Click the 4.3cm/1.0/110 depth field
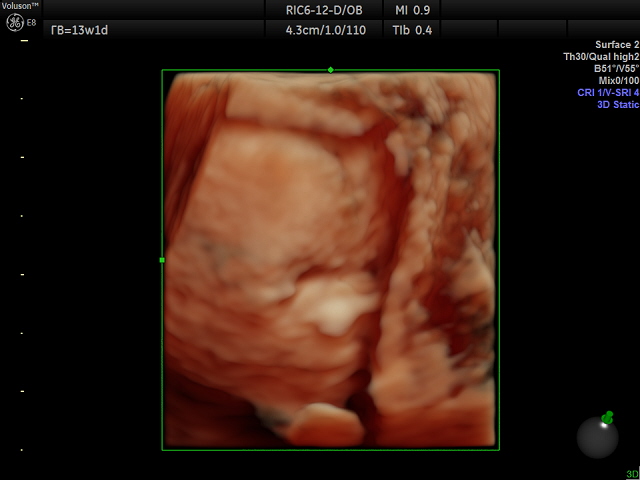 click(326, 30)
